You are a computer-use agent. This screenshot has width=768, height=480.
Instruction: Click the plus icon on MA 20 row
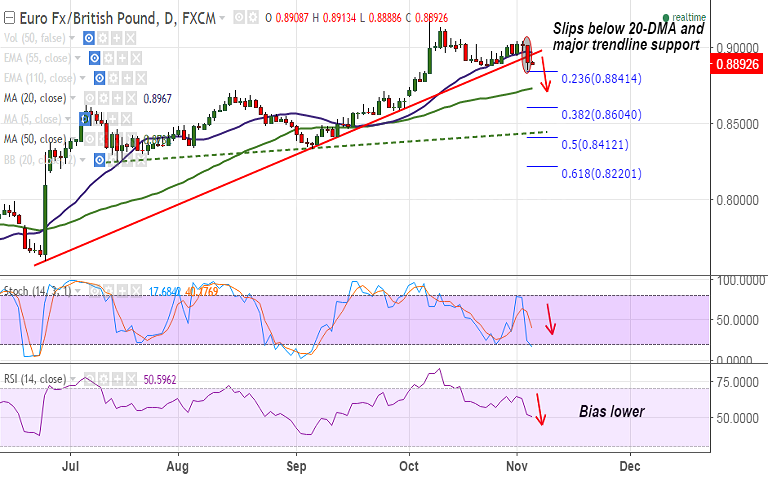click(118, 98)
